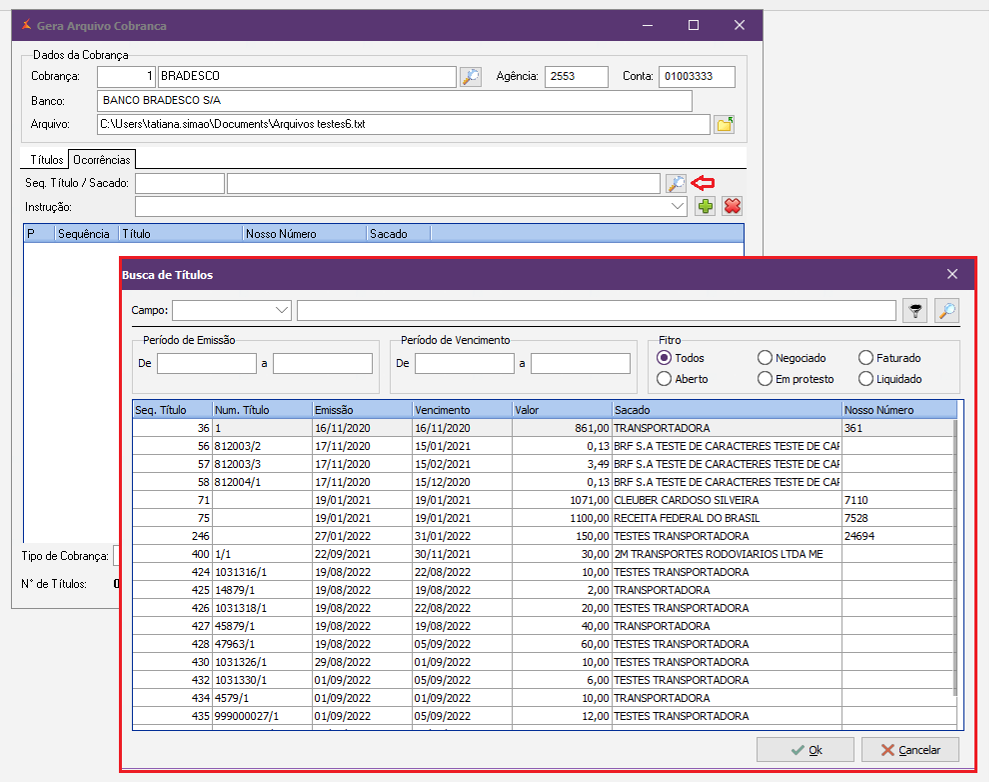Click the Cancelar button
Viewport: 989px width, 782px height.
tap(910, 750)
